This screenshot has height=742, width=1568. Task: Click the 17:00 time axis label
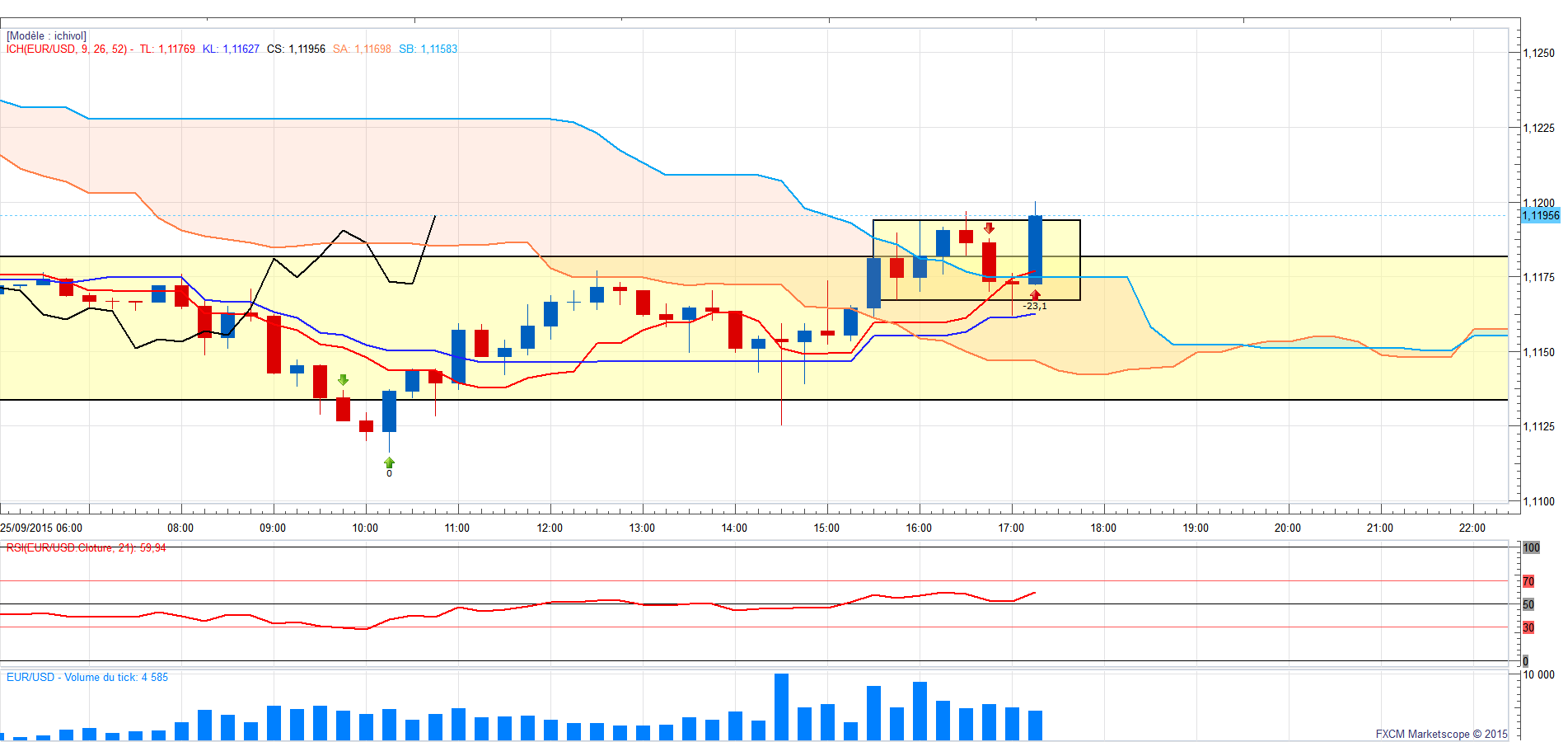pos(1011,528)
